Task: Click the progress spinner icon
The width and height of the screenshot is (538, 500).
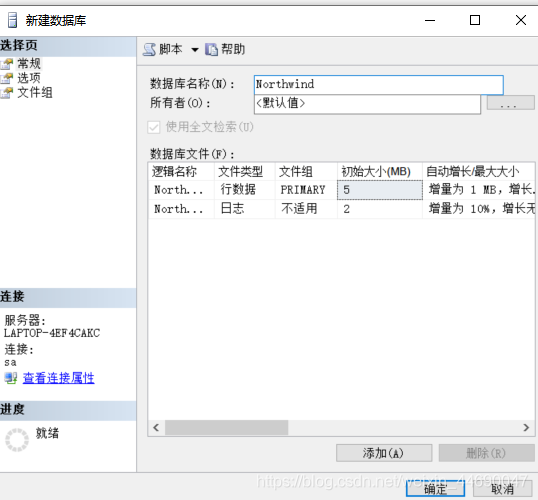Action: coord(17,440)
